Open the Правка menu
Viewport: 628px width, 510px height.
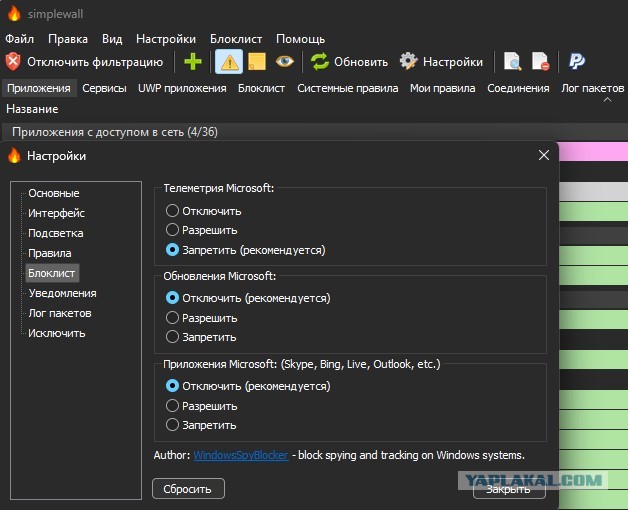pos(68,39)
